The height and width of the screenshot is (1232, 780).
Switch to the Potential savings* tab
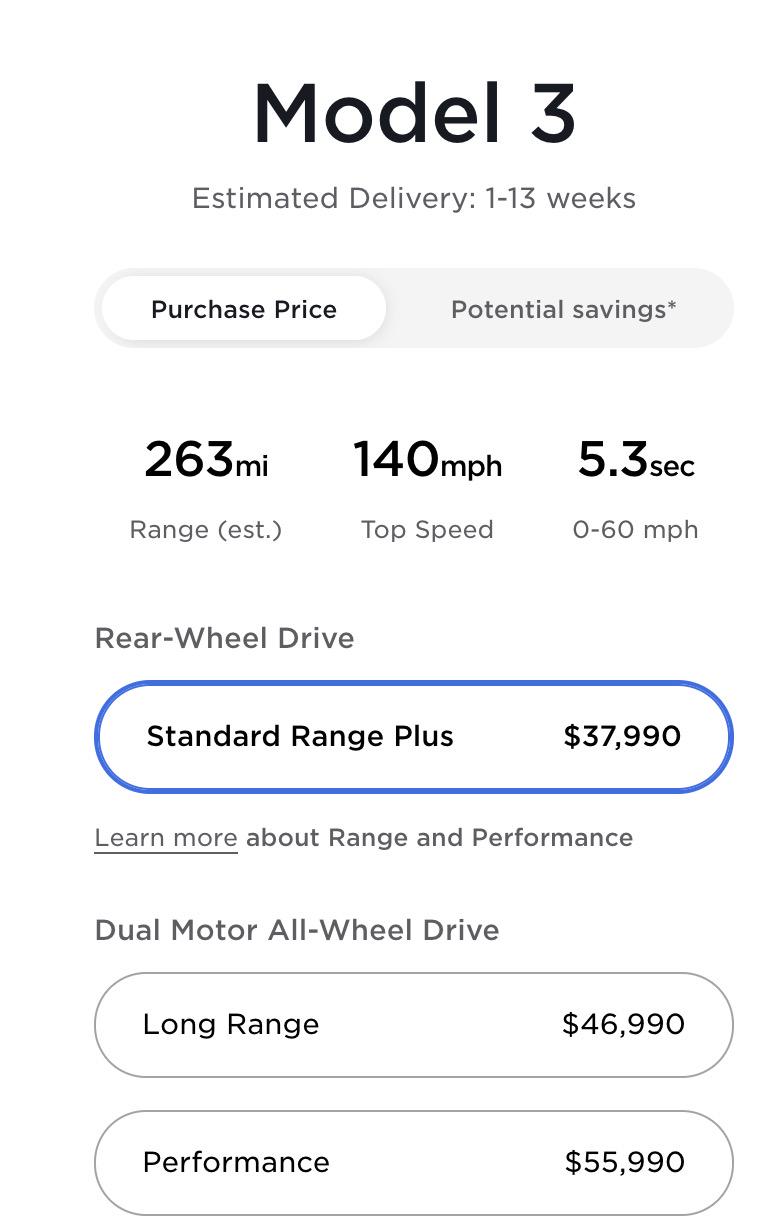[x=563, y=309]
